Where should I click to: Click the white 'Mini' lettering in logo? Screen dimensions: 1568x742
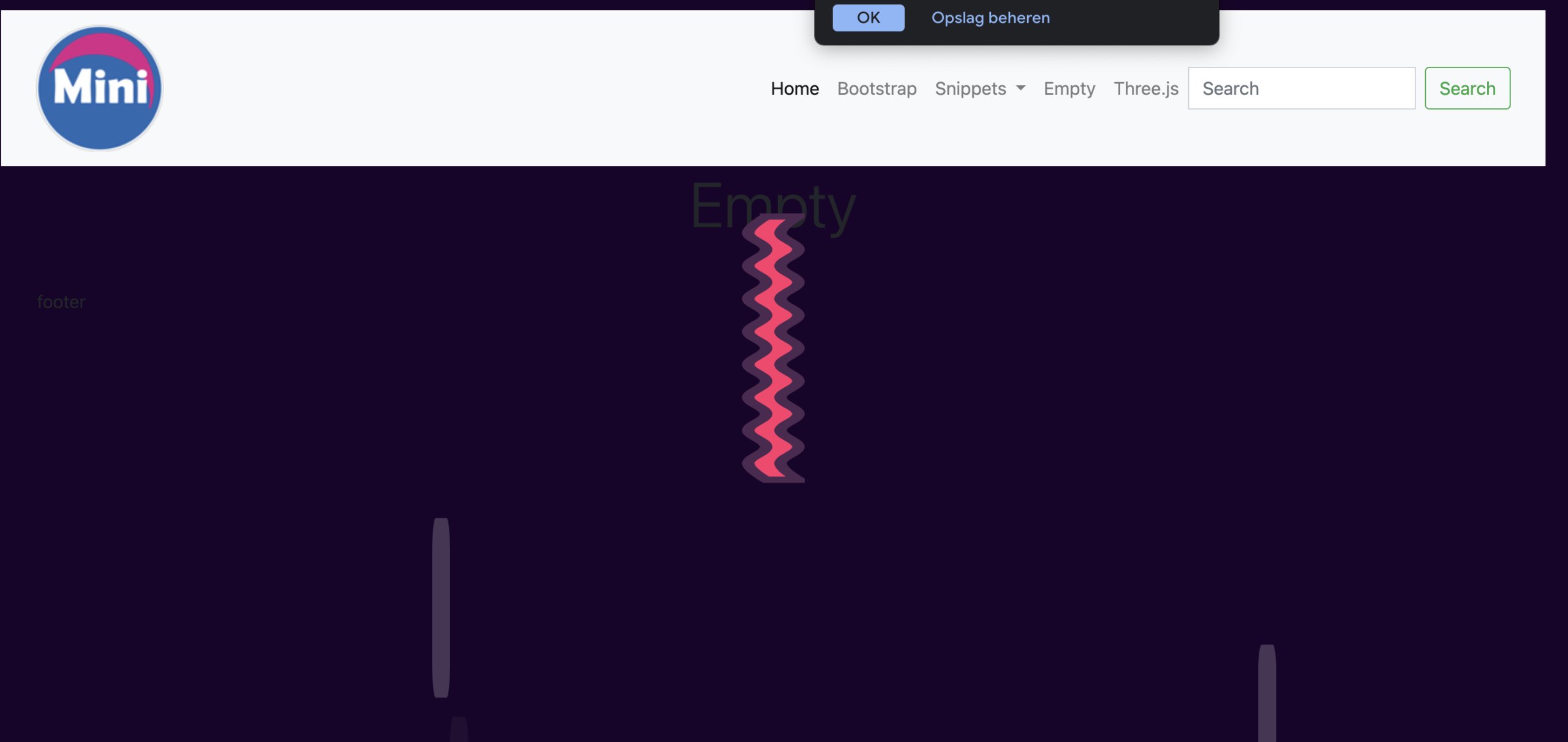coord(100,88)
